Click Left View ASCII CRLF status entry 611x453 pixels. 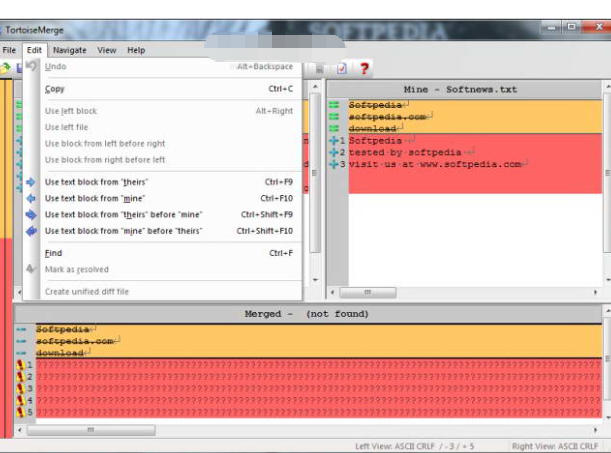point(414,446)
